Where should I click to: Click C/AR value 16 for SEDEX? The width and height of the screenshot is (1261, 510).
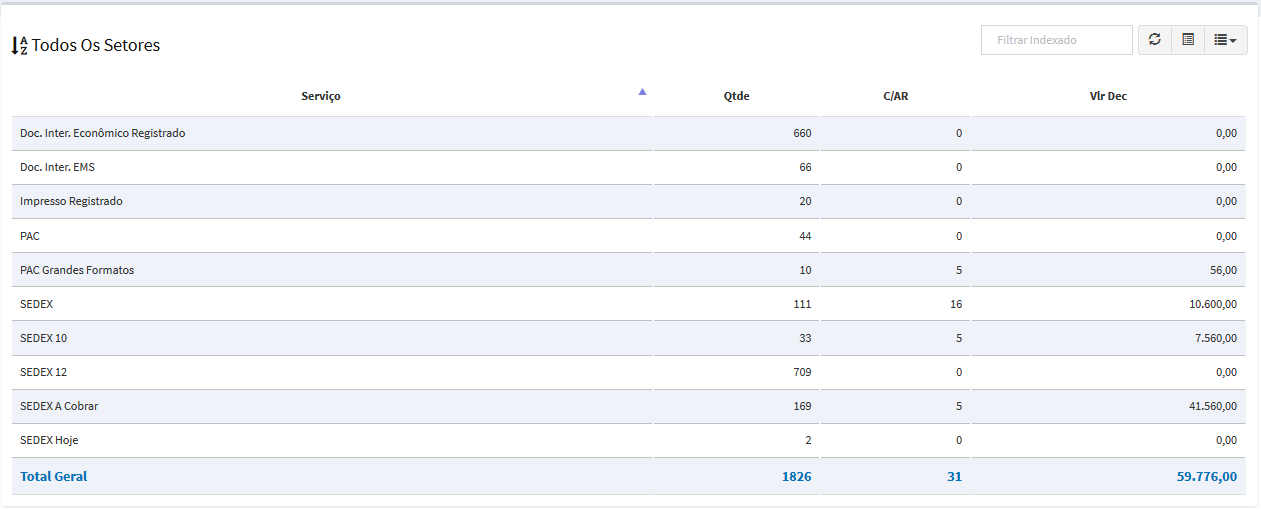click(x=956, y=304)
